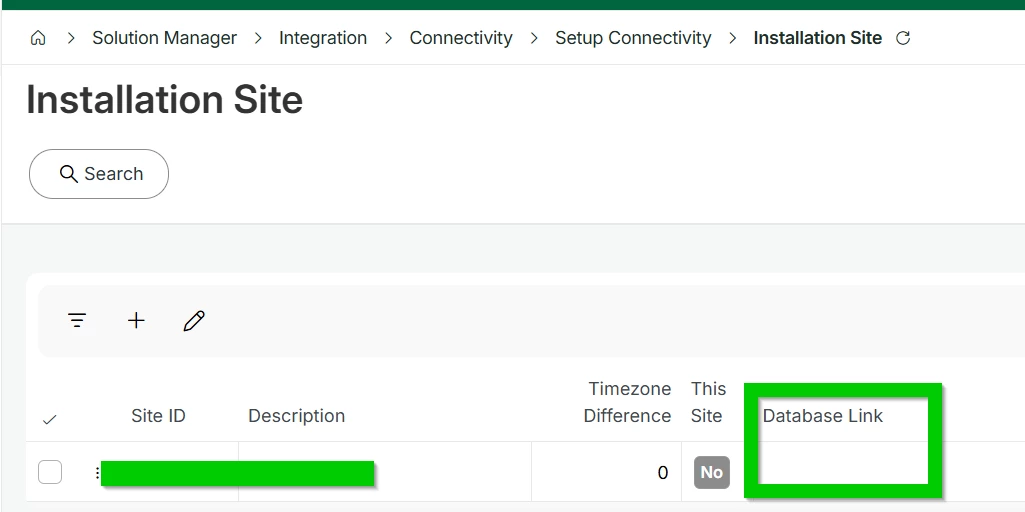Toggle the This Site No badge
This screenshot has height=512, width=1025.
click(711, 472)
